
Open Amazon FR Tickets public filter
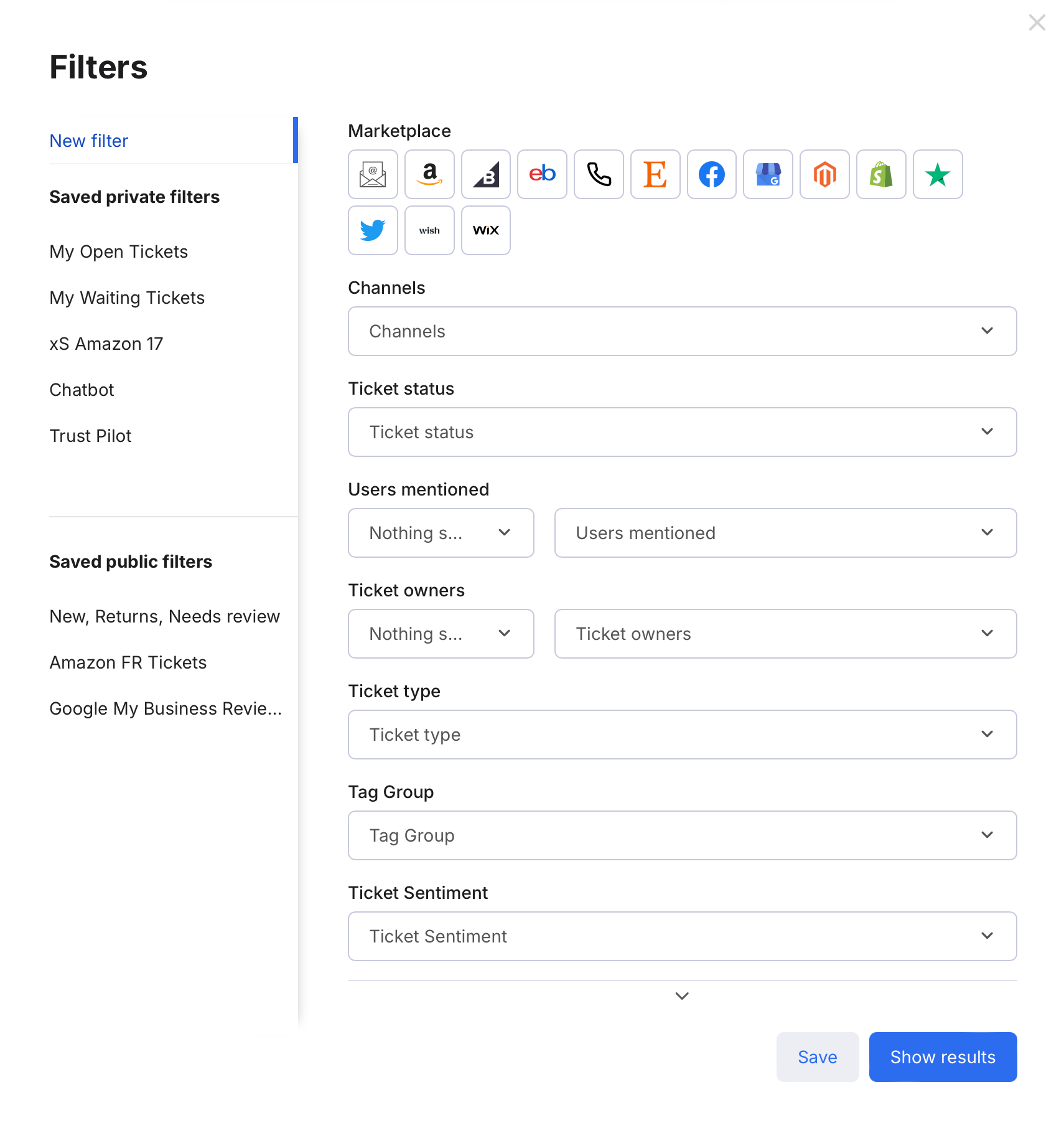coord(128,662)
